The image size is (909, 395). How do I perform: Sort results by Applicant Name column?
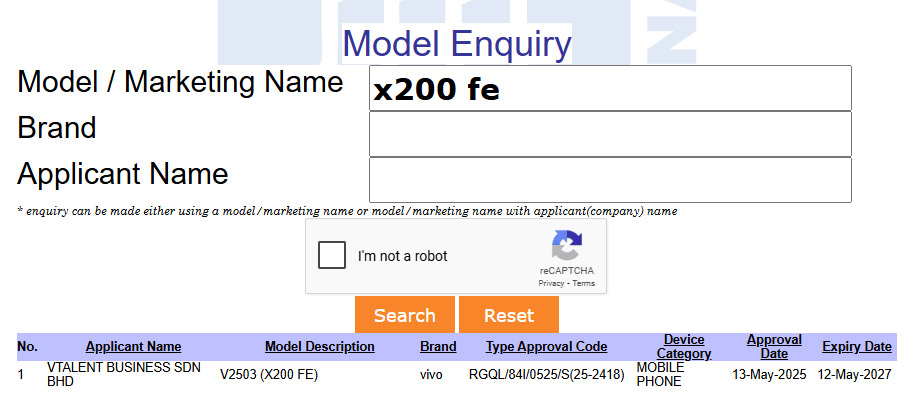point(133,347)
